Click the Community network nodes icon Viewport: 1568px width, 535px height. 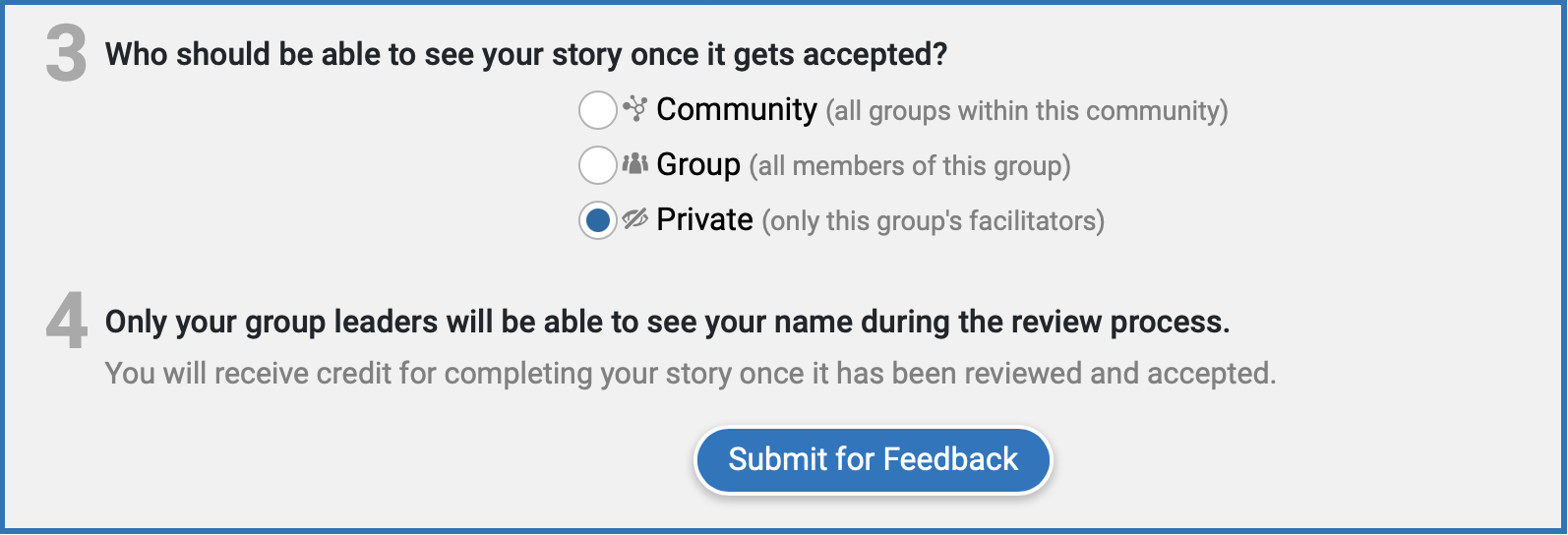click(635, 109)
